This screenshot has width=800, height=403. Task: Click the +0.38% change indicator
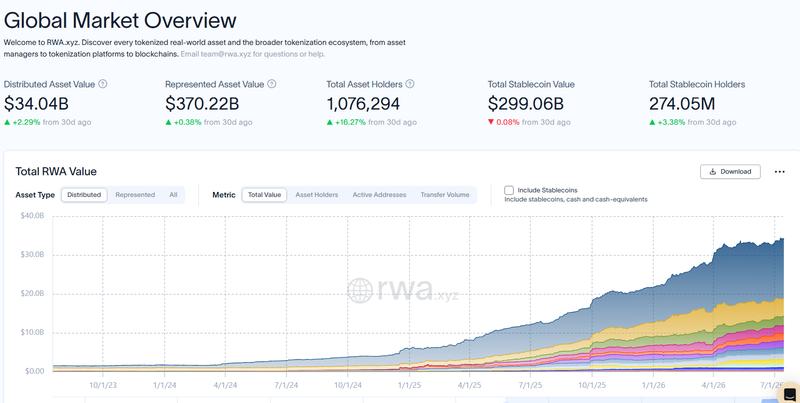coord(183,122)
